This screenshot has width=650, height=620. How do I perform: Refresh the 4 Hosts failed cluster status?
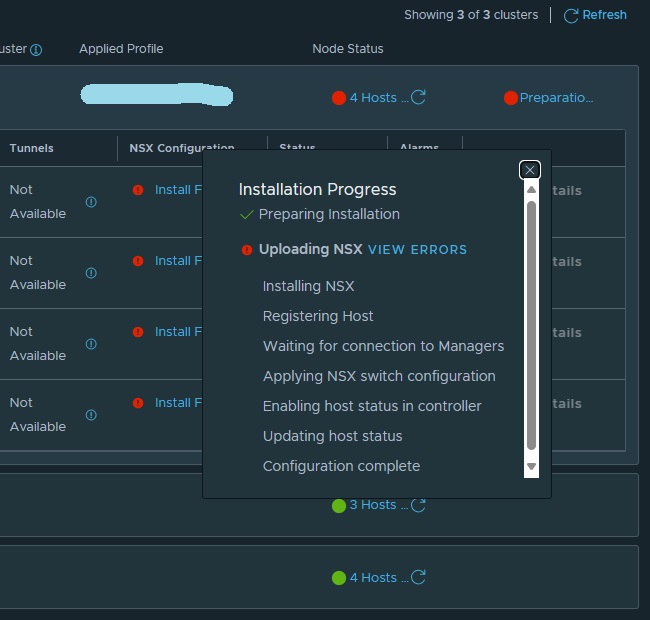tap(419, 97)
